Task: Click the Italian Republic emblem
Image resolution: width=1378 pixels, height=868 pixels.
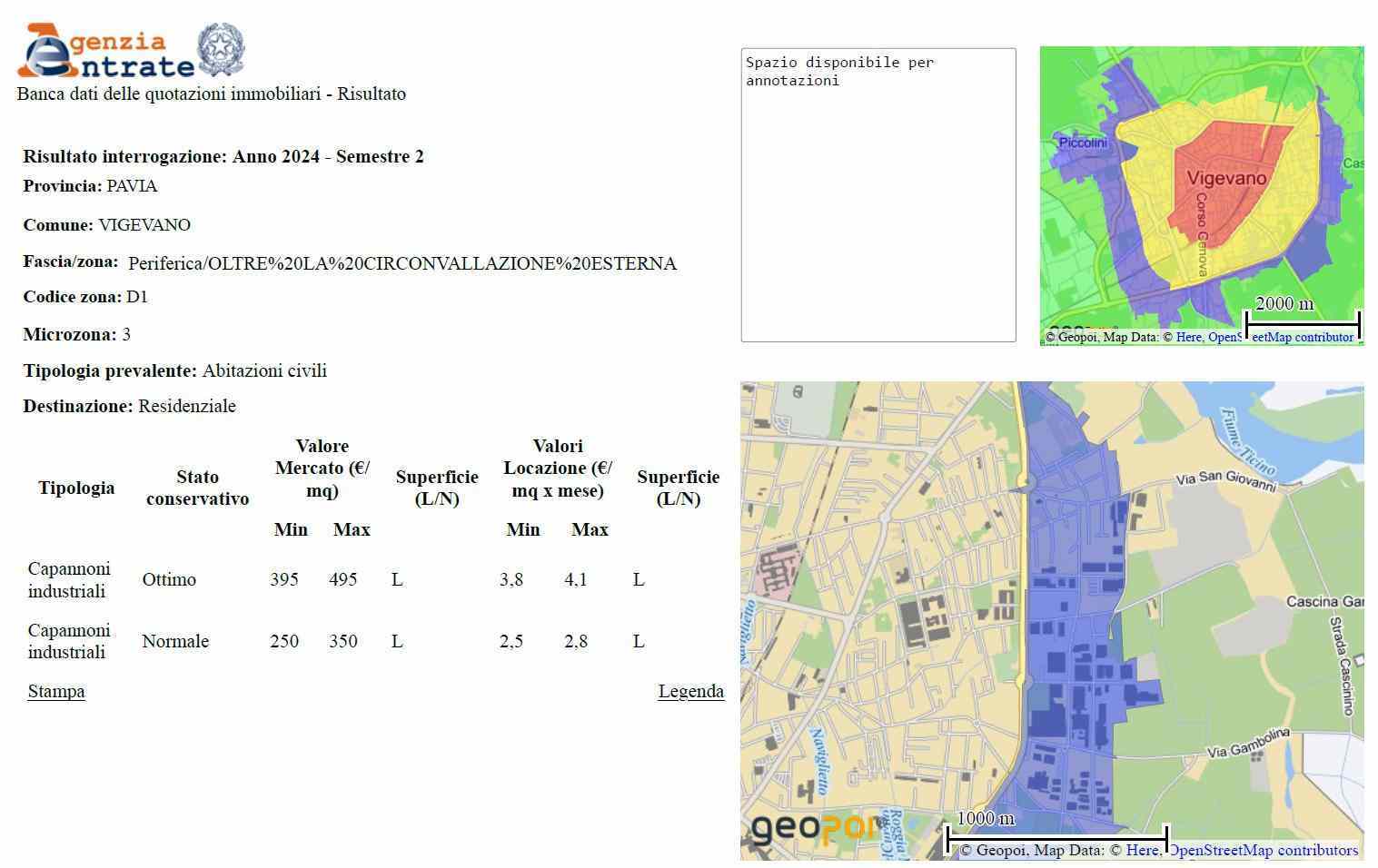Action: [221, 50]
